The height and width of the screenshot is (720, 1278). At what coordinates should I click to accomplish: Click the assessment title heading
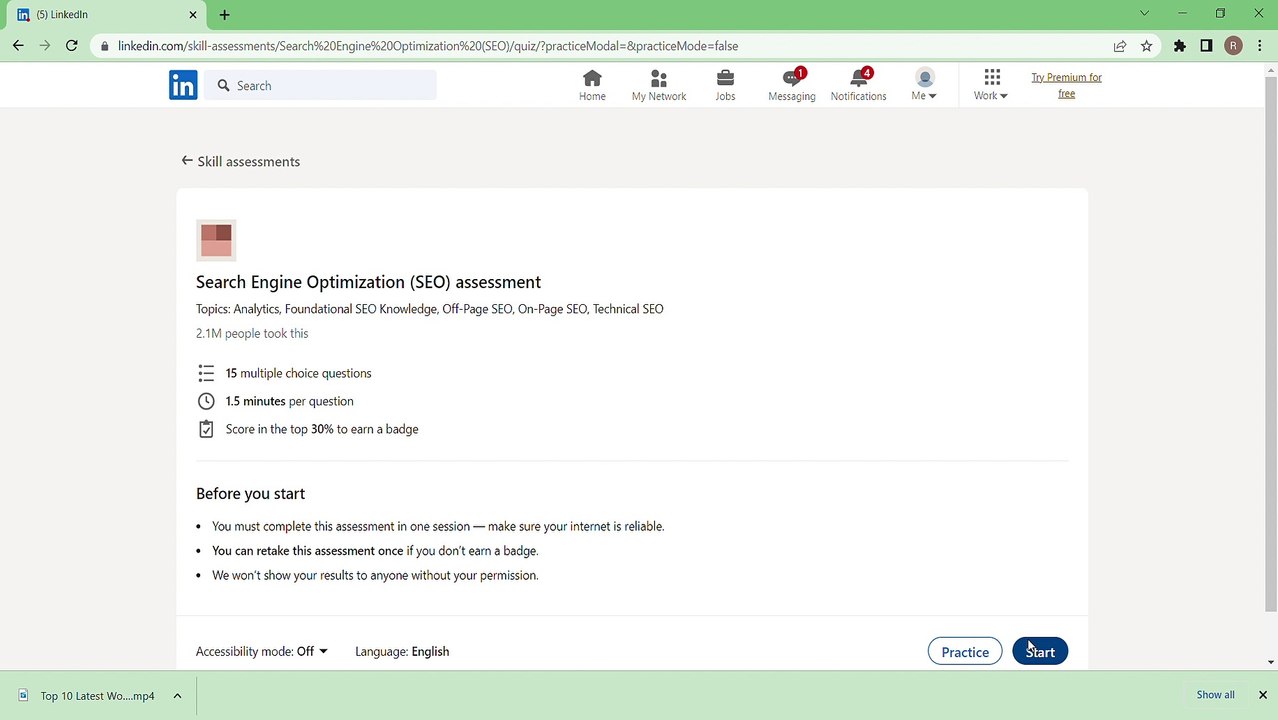click(368, 282)
